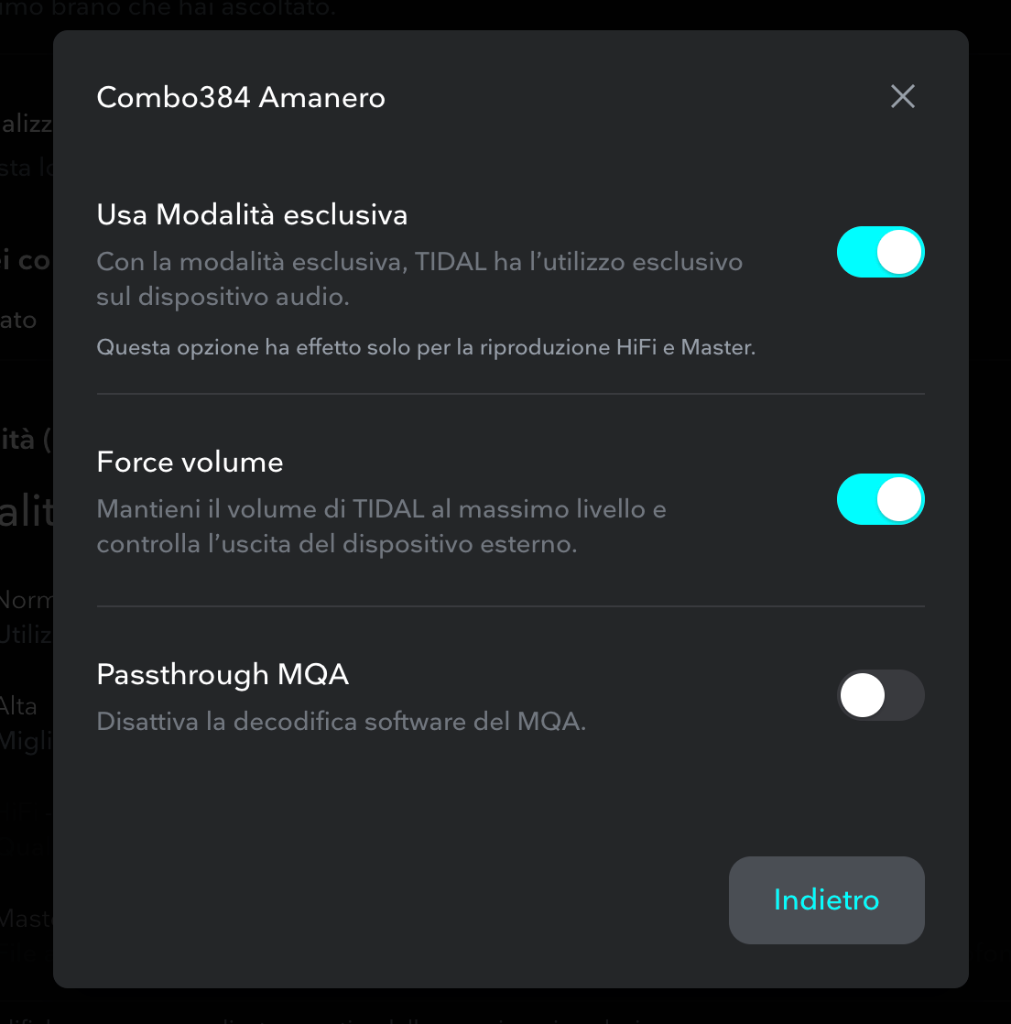Turn off the Force volume switch
This screenshot has height=1024, width=1011.
tap(880, 500)
